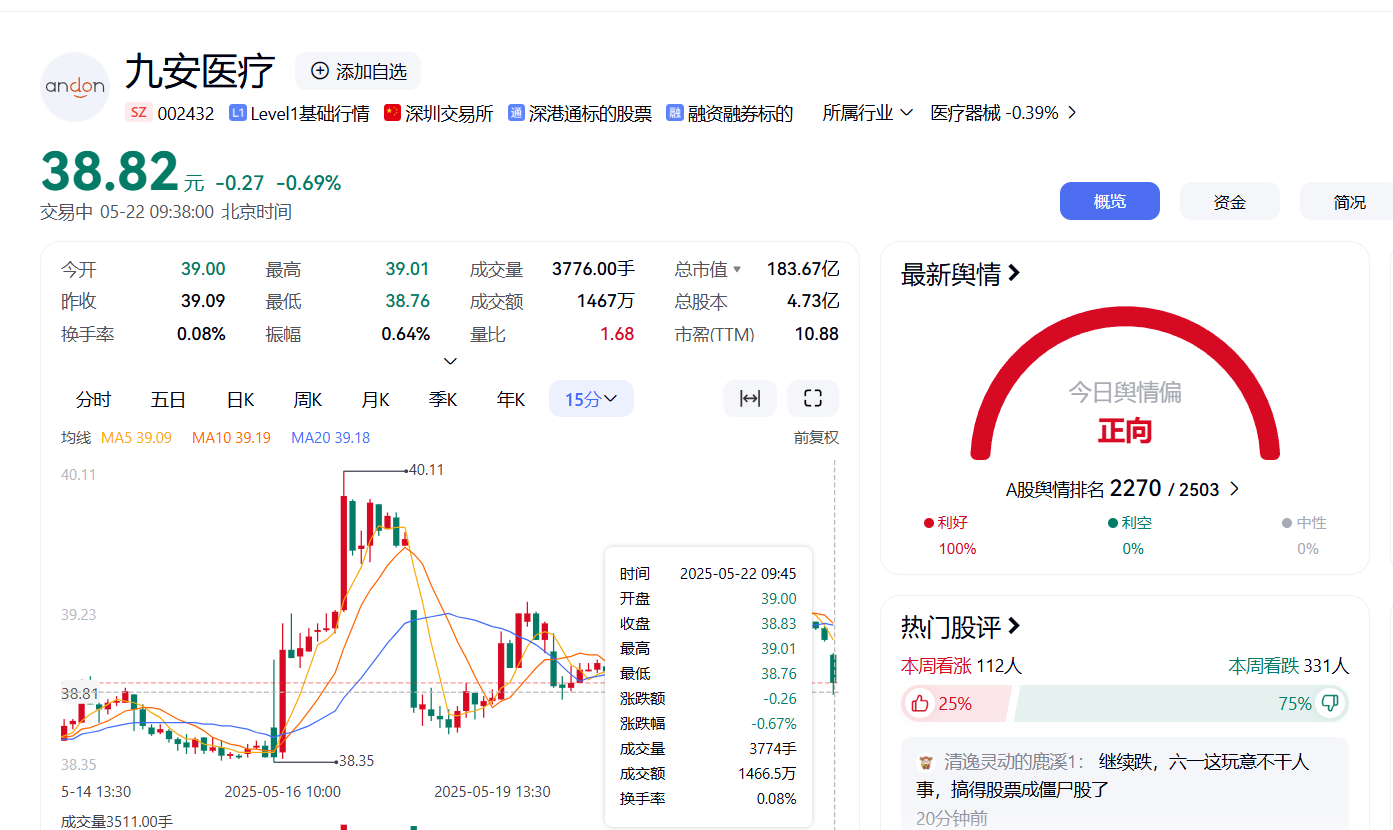Click the 利空 0% sentiment legend
The image size is (1393, 830).
click(x=1132, y=535)
